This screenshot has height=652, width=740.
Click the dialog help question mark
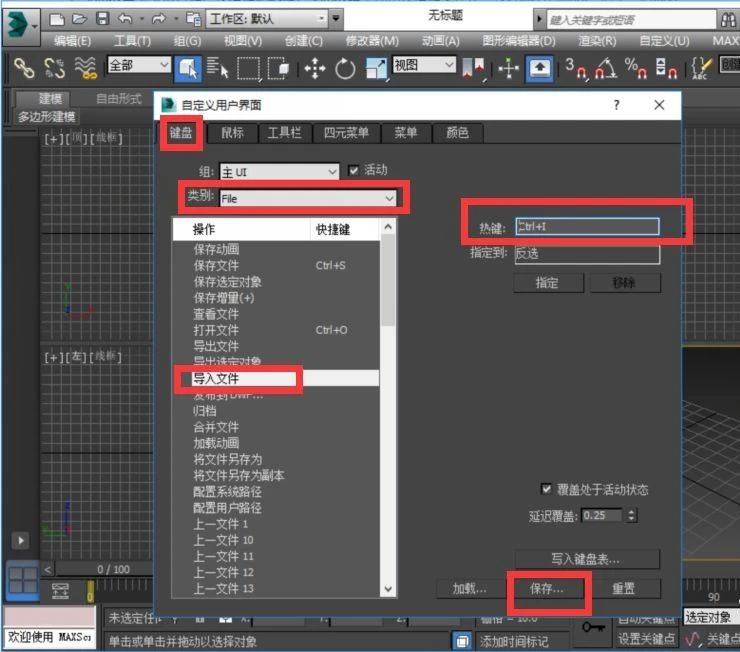(x=616, y=105)
